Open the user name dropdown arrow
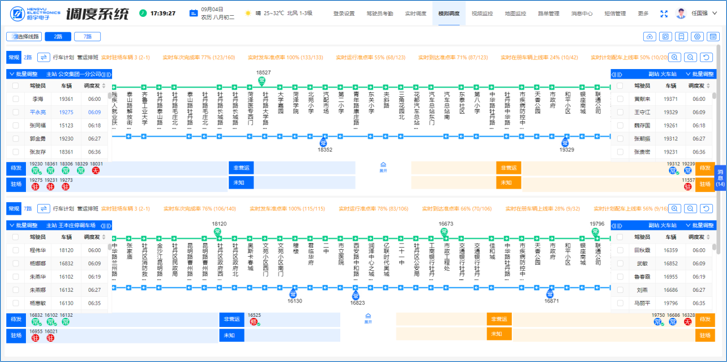 click(714, 13)
